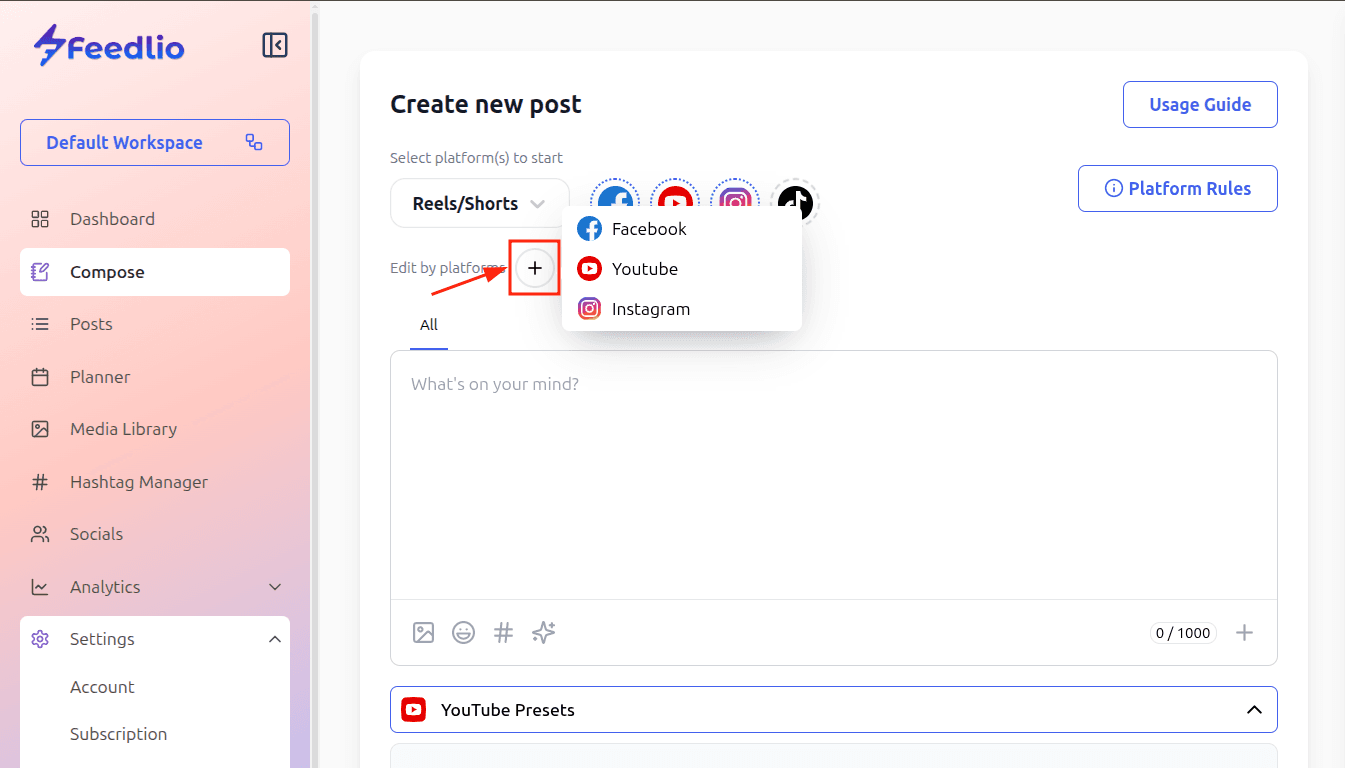
Task: Click the plus icon beside character counter
Action: click(x=1244, y=632)
